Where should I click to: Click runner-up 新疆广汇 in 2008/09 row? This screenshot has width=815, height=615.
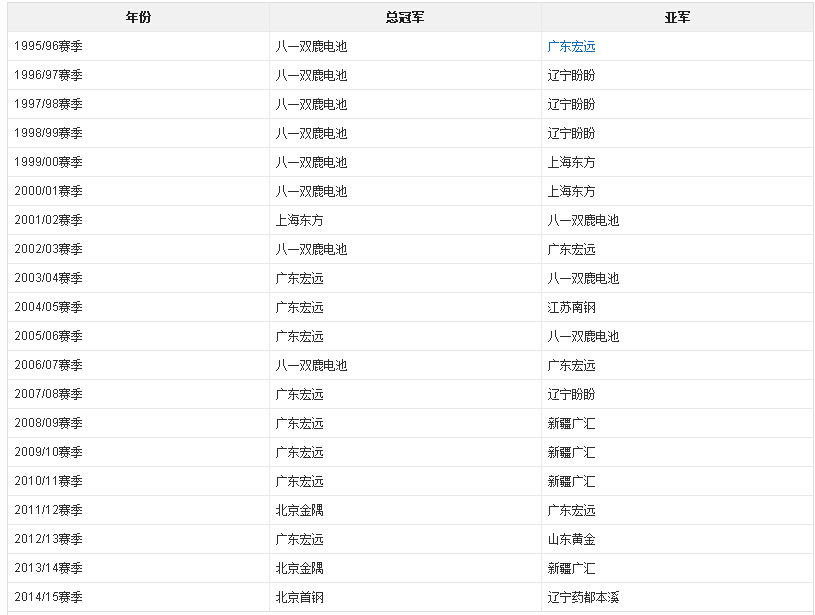571,423
